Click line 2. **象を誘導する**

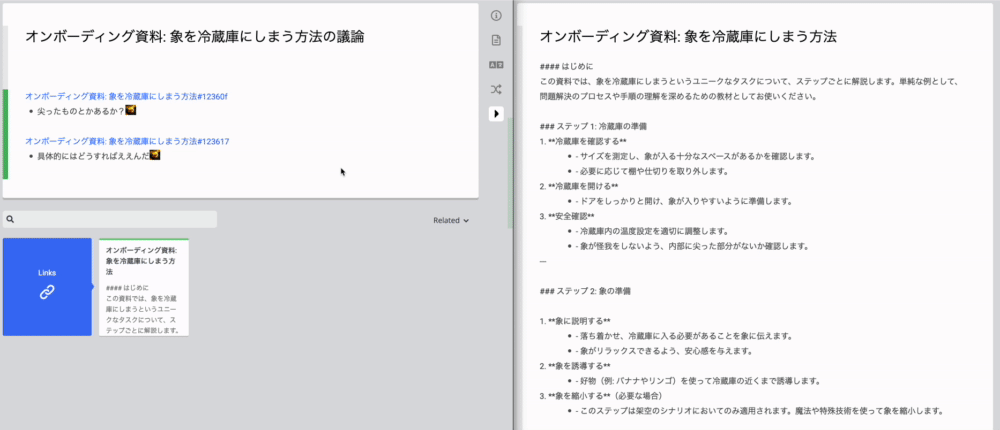(575, 366)
